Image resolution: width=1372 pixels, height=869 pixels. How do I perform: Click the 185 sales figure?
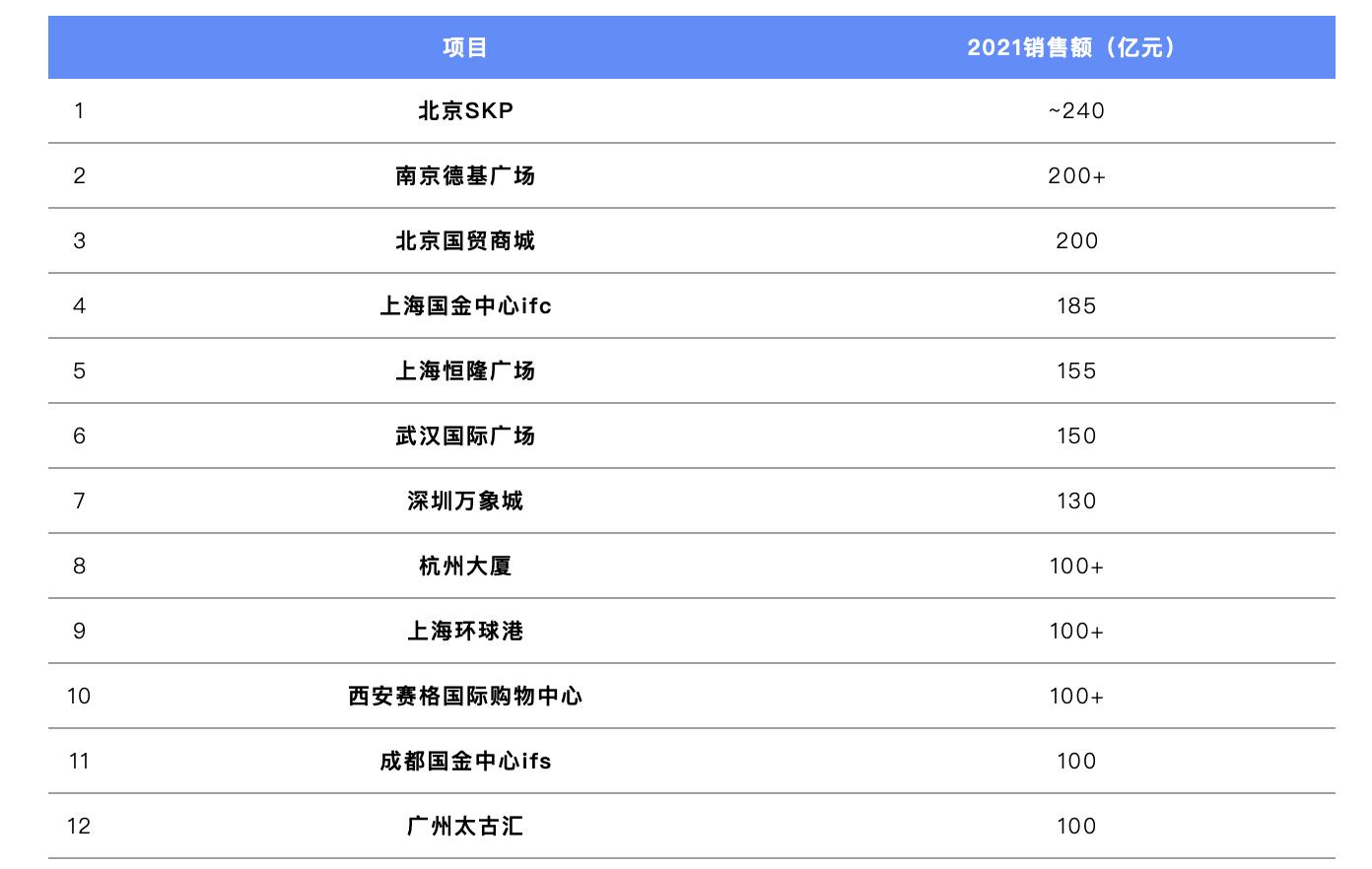click(x=1075, y=305)
